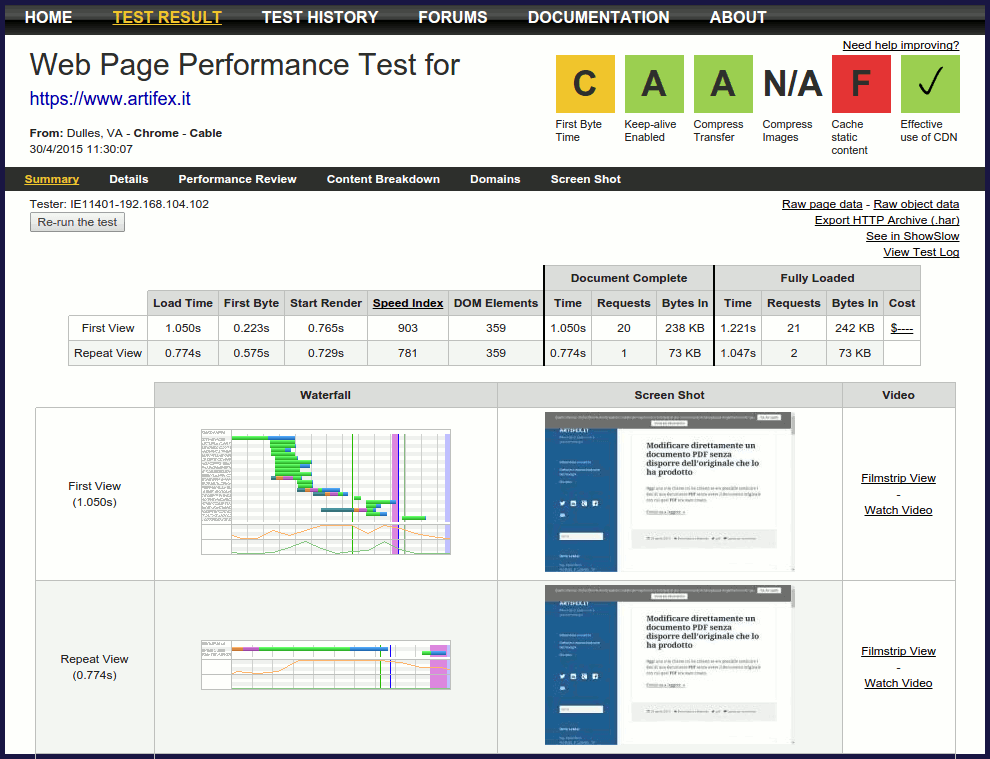
Task: Open TEST HISTORY in the top navigation
Action: tap(320, 17)
